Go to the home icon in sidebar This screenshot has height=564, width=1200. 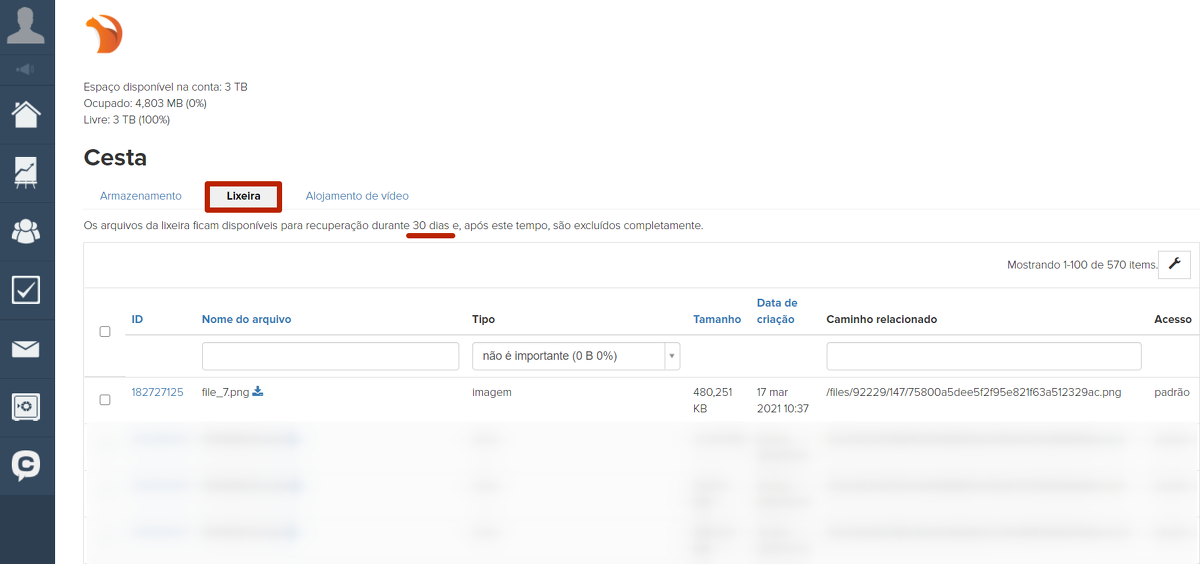tap(27, 114)
